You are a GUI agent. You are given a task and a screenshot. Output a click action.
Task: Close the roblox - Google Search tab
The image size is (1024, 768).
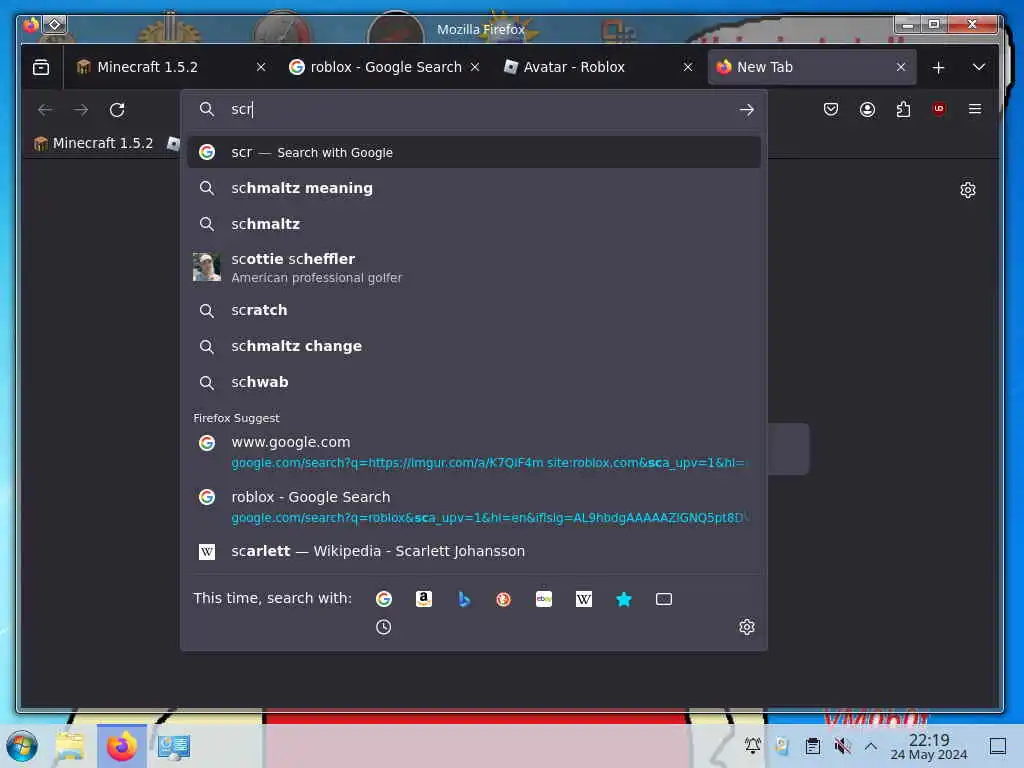click(475, 67)
